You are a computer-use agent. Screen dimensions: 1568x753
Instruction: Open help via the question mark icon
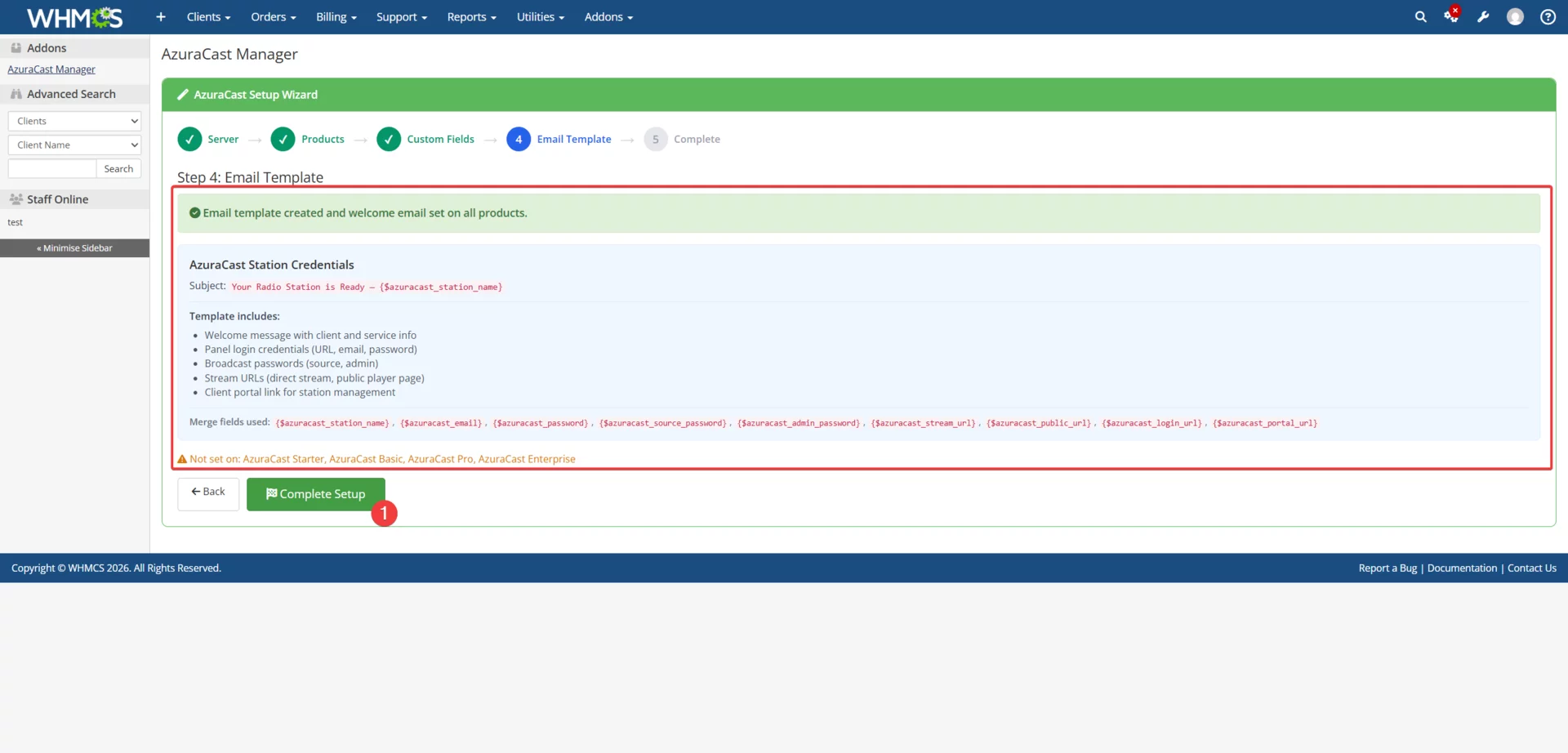(x=1548, y=16)
